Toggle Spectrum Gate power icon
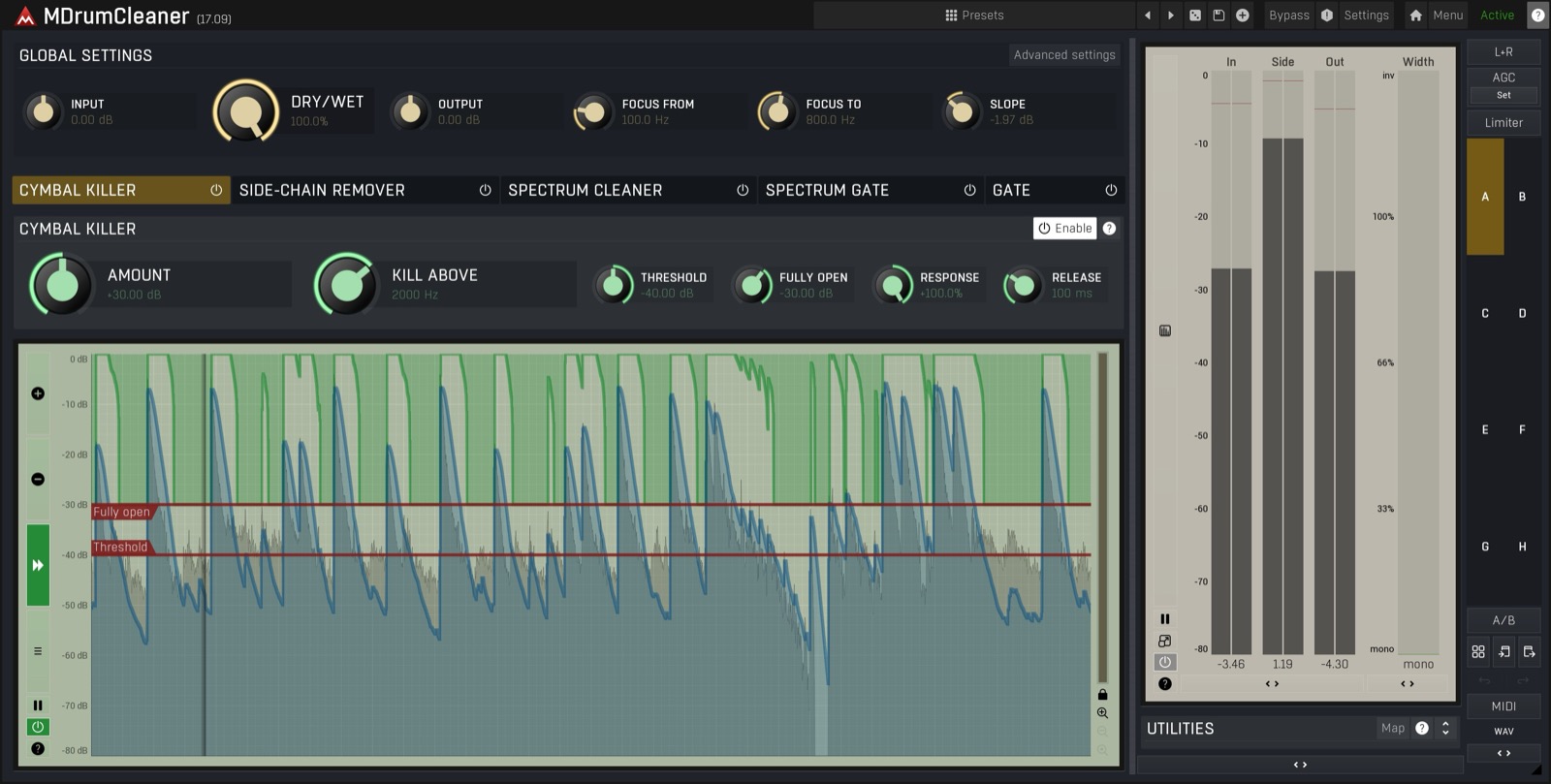 click(x=969, y=190)
